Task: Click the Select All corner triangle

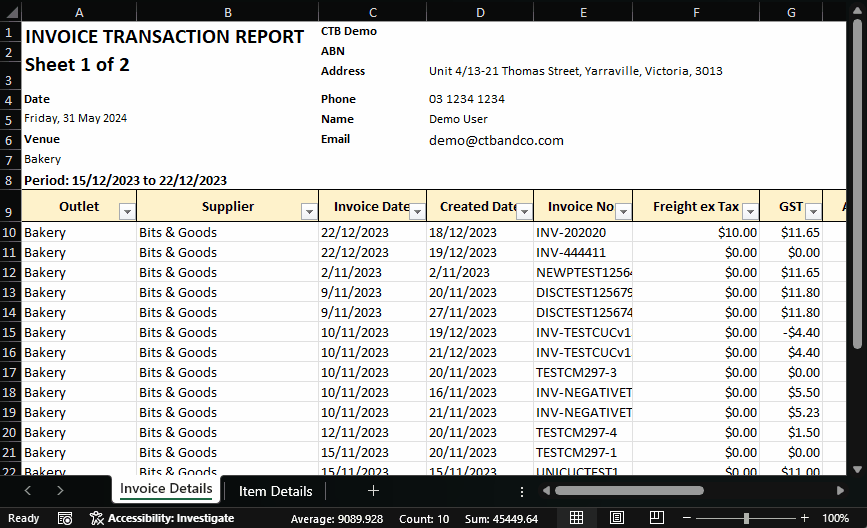Action: tap(11, 11)
